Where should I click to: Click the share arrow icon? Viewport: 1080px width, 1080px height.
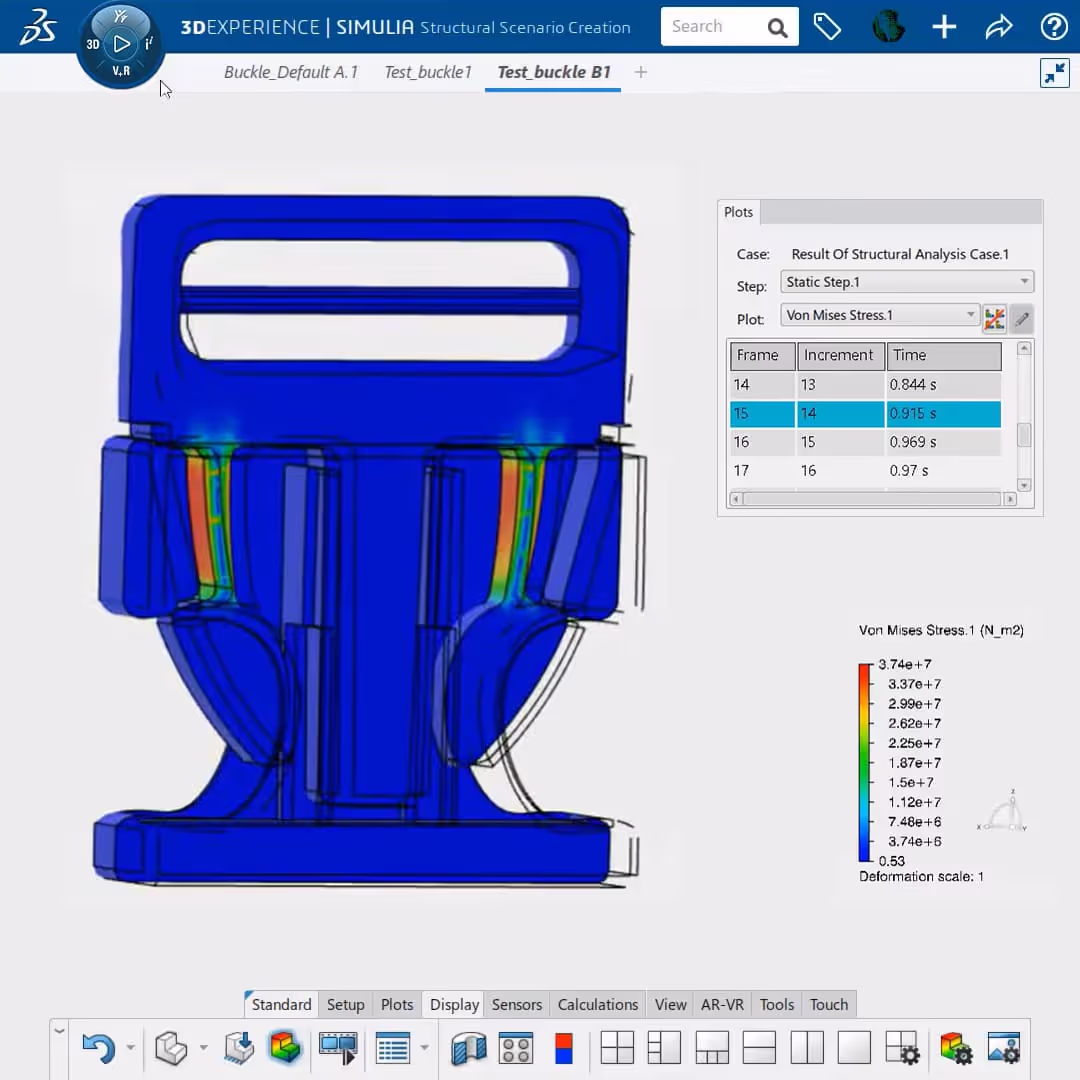[x=999, y=27]
